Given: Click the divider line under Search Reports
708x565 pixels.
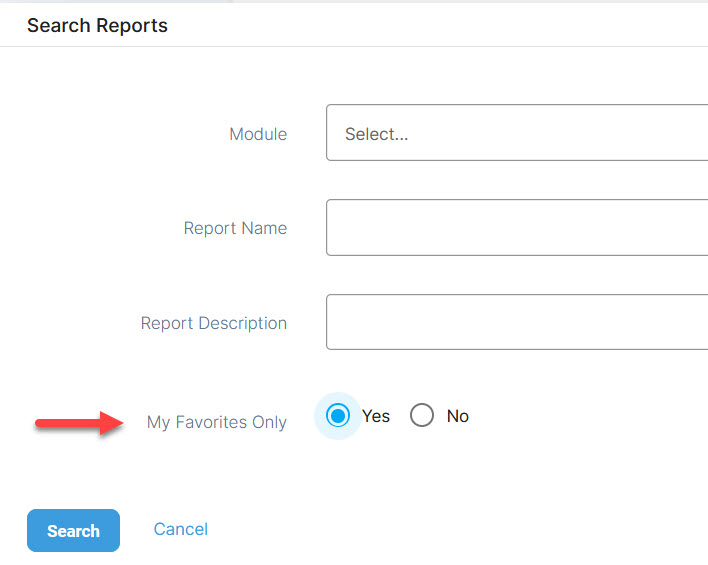Looking at the screenshot, I should pos(354,46).
